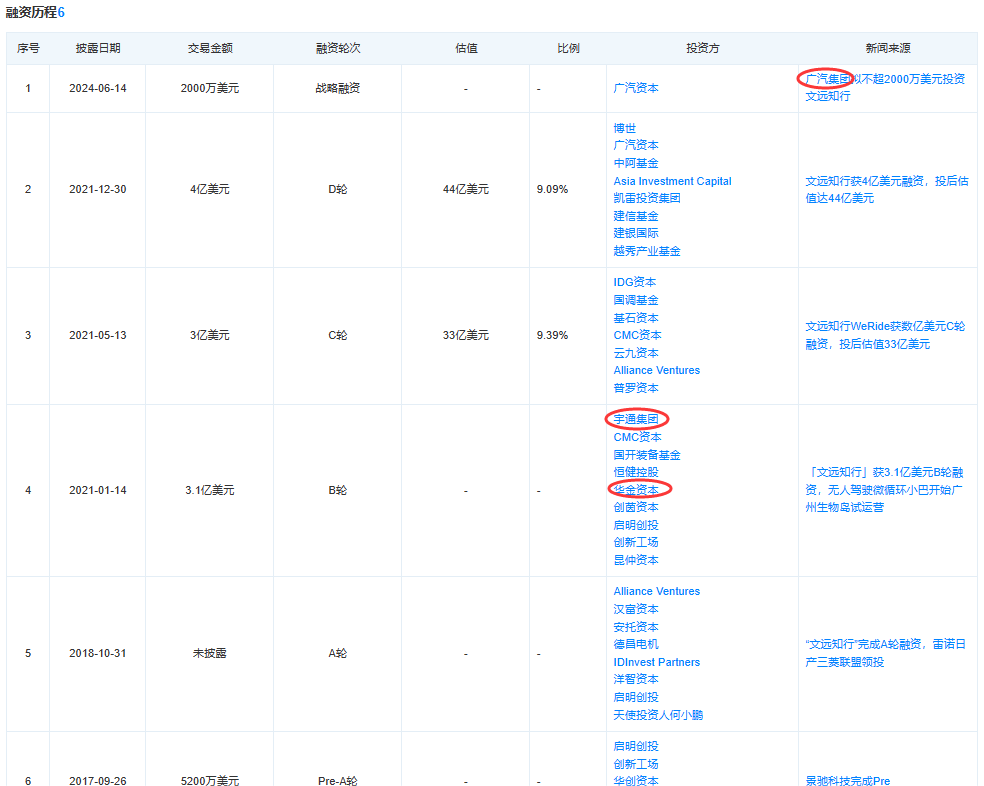Open Asia Investment Capital investor link
Image resolution: width=984 pixels, height=786 pixels.
672,181
